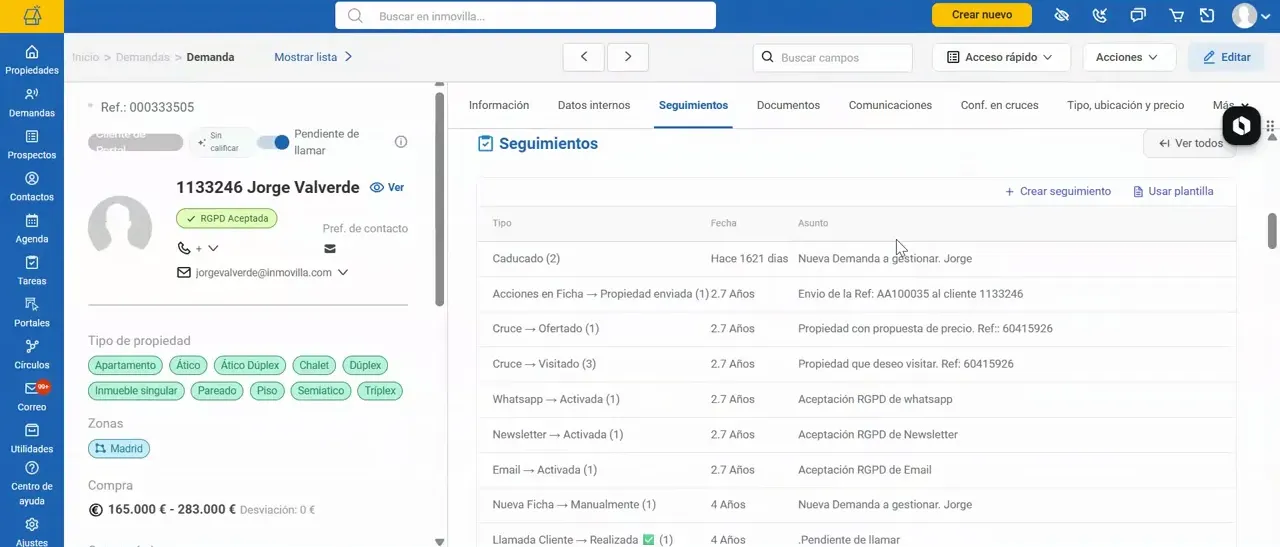Open Centro de ayuda in the sidebar
The image size is (1280, 547).
(x=32, y=484)
